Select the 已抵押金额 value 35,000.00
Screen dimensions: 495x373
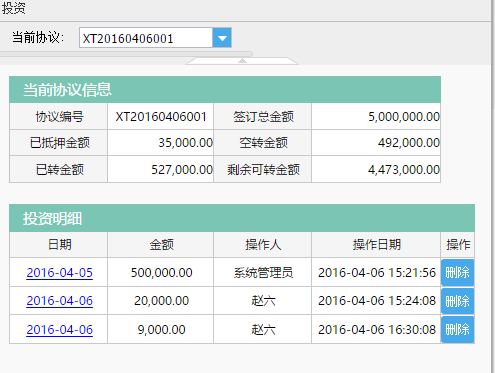pos(185,143)
